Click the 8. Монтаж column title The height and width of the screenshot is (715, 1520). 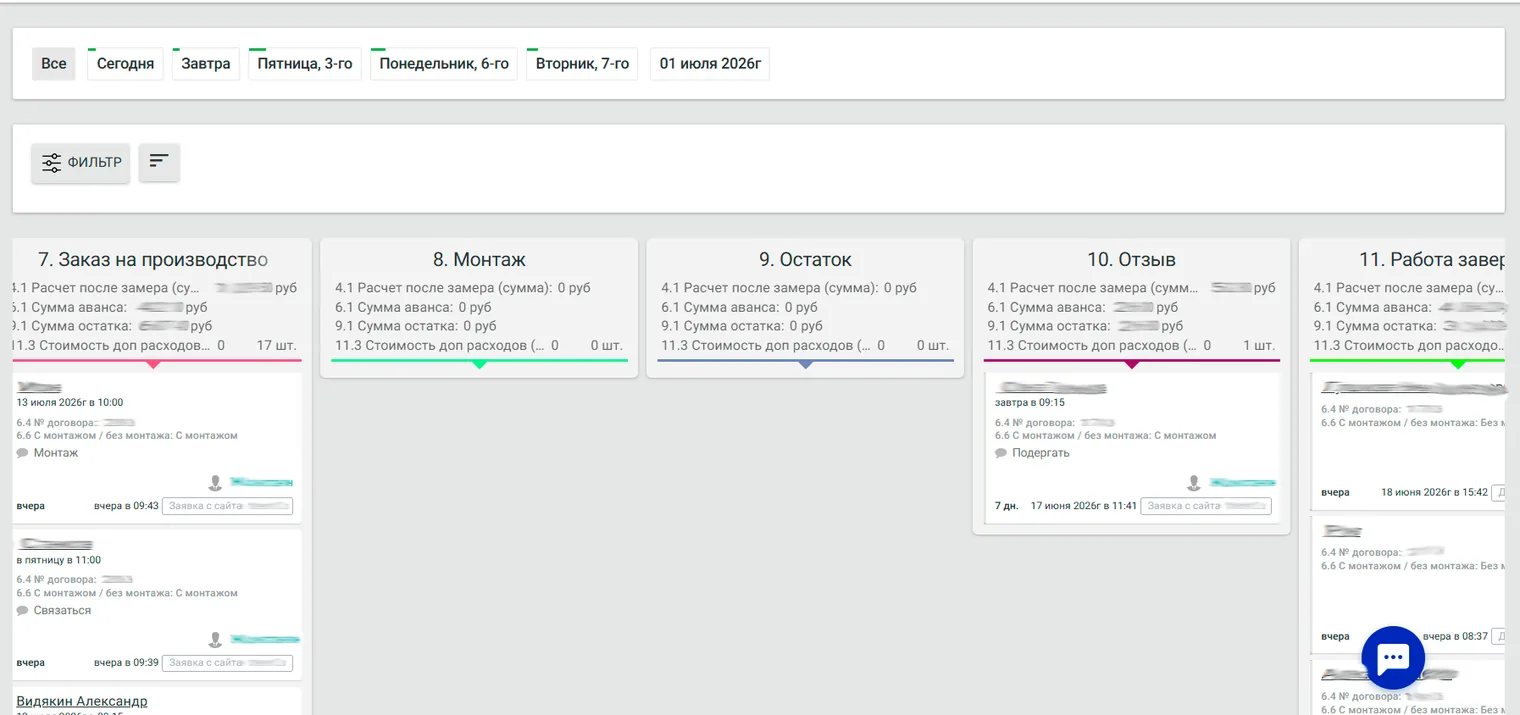point(479,260)
